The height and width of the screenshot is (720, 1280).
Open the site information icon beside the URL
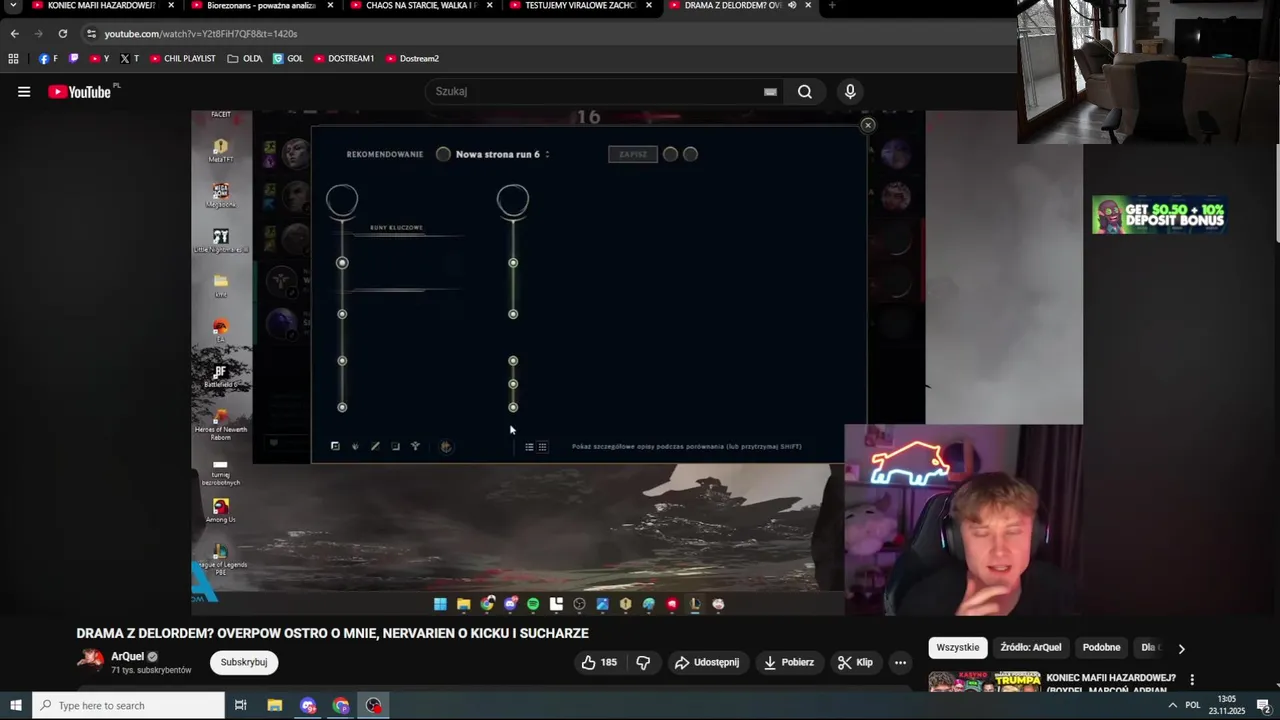coord(91,33)
